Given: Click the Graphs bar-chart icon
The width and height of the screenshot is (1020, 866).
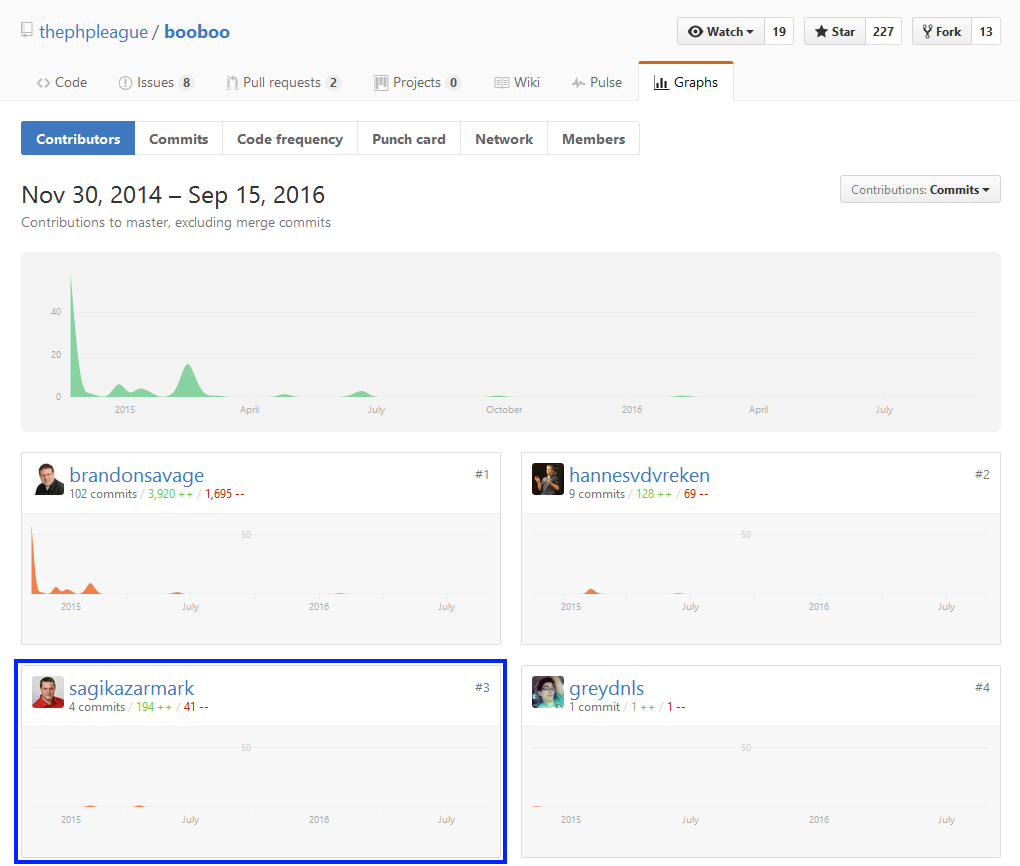Looking at the screenshot, I should coord(661,83).
